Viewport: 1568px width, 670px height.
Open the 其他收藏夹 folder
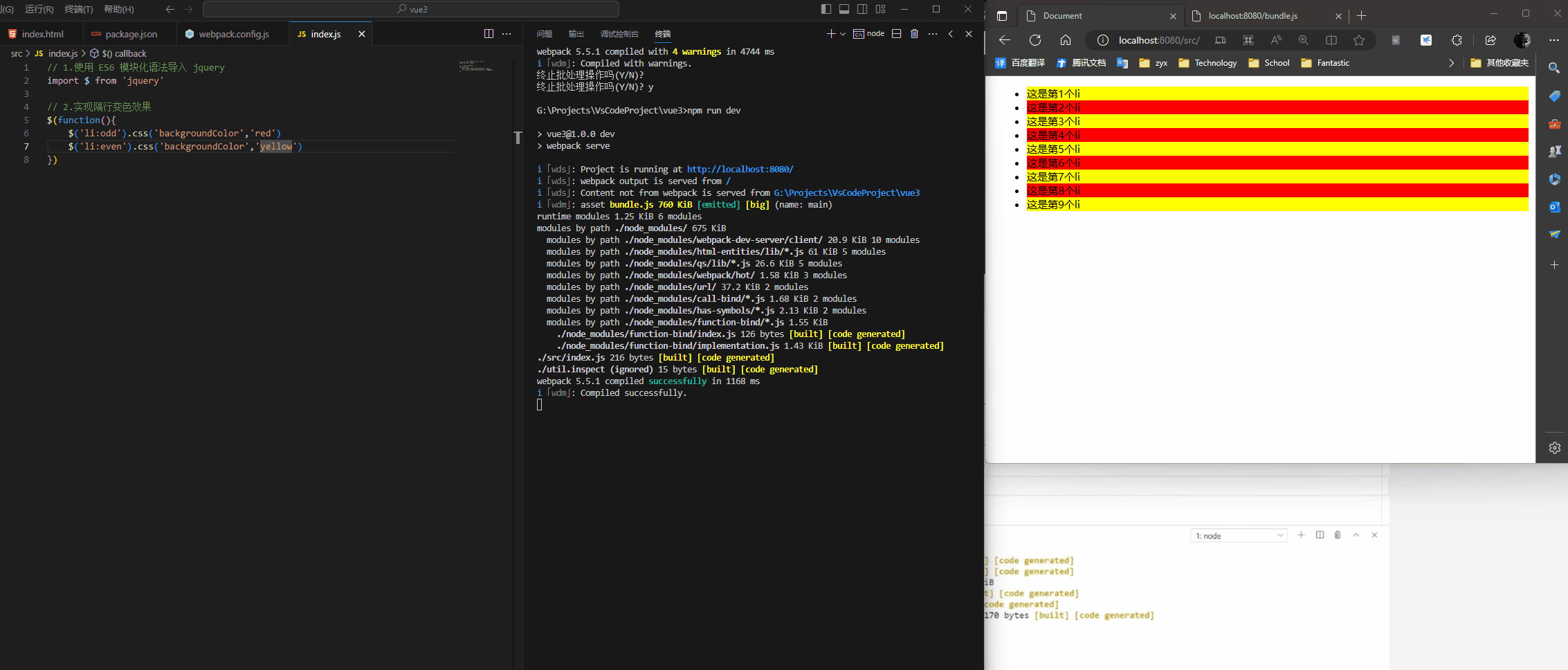pyautogui.click(x=1499, y=63)
